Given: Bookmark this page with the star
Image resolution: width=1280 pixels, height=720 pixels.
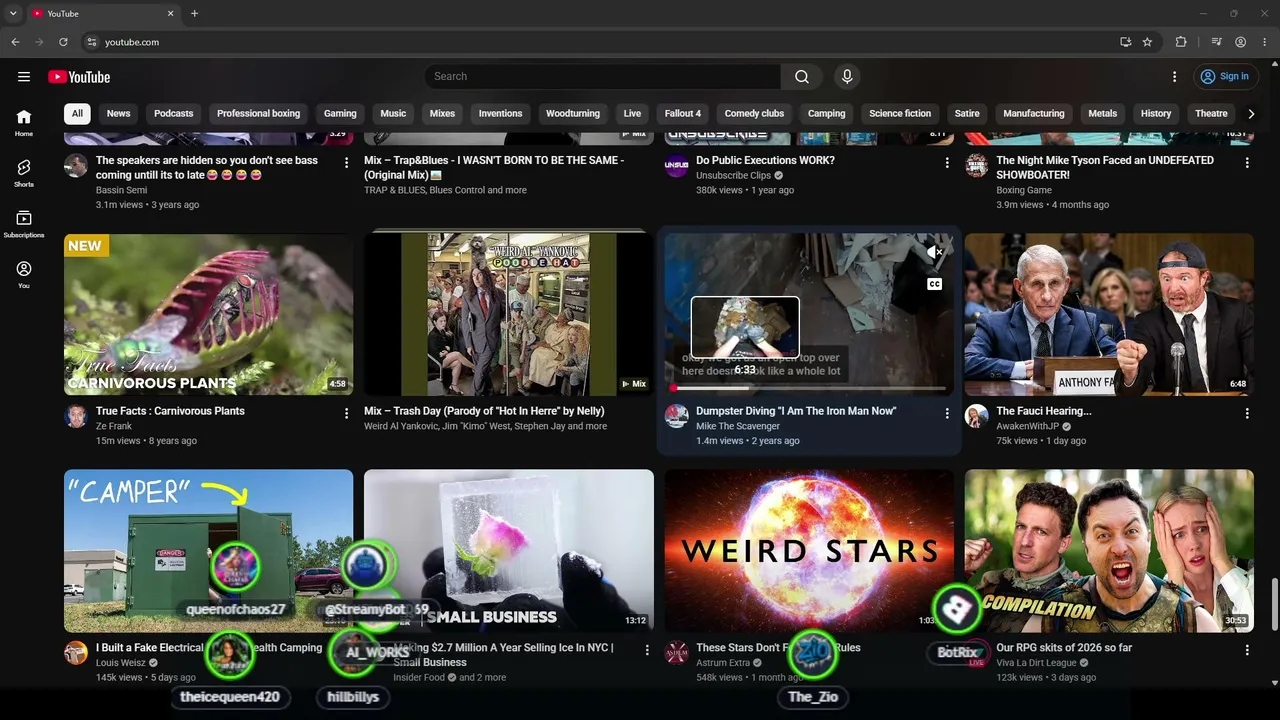Looking at the screenshot, I should pyautogui.click(x=1147, y=42).
